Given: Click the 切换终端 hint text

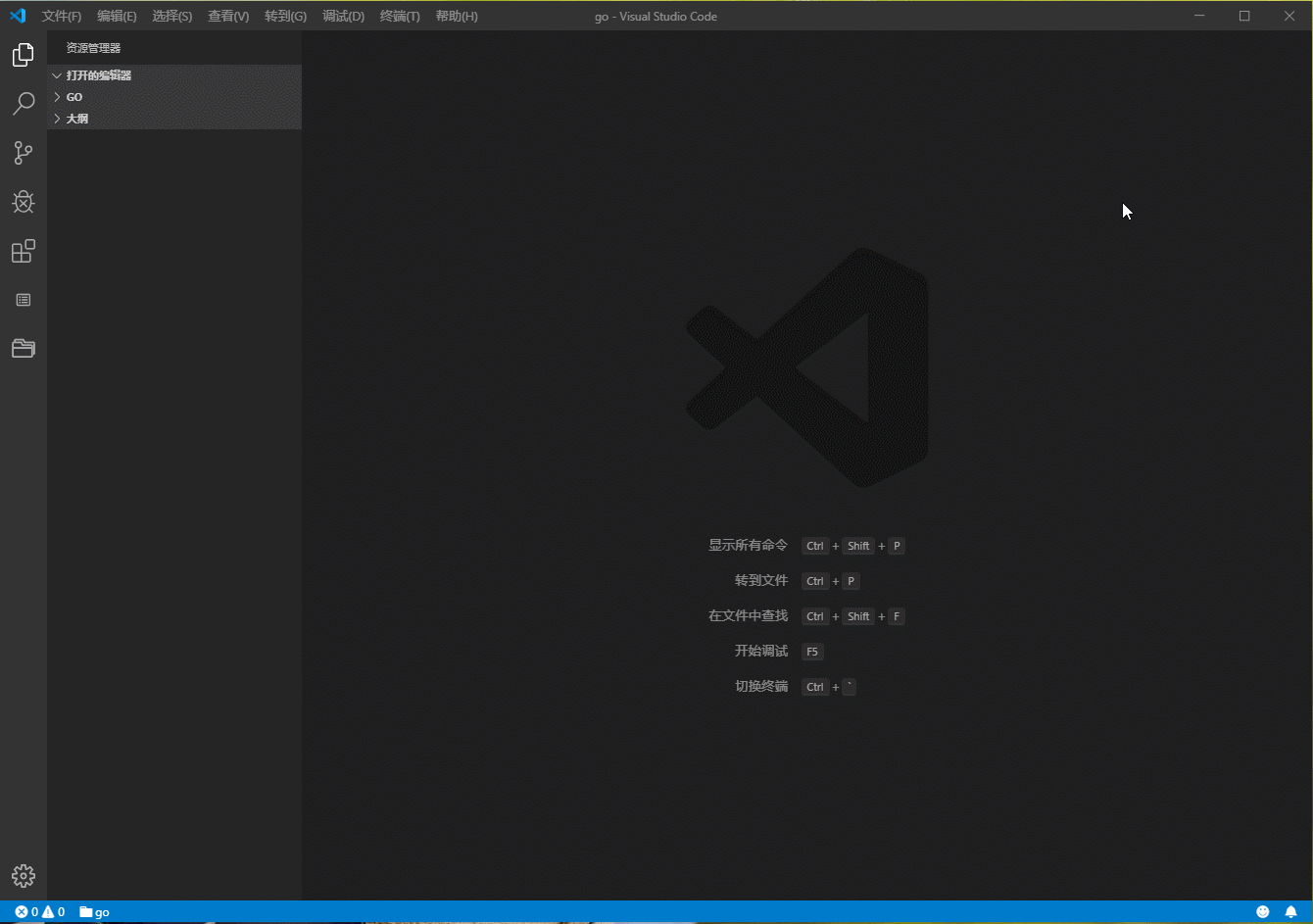Looking at the screenshot, I should (761, 687).
